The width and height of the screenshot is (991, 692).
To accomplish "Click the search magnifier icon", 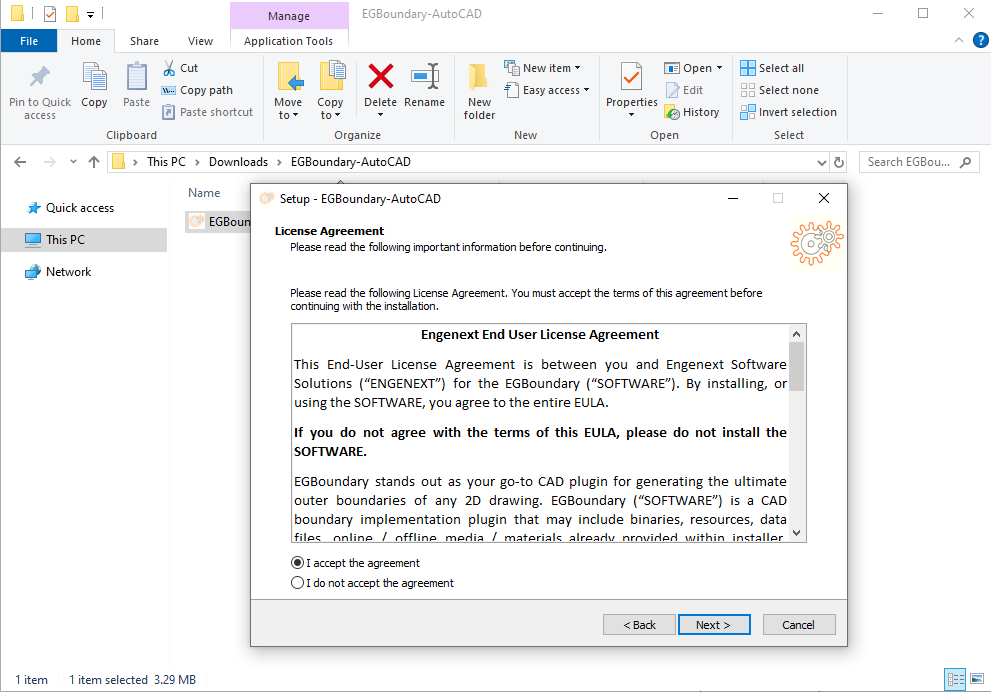I will click(x=965, y=162).
